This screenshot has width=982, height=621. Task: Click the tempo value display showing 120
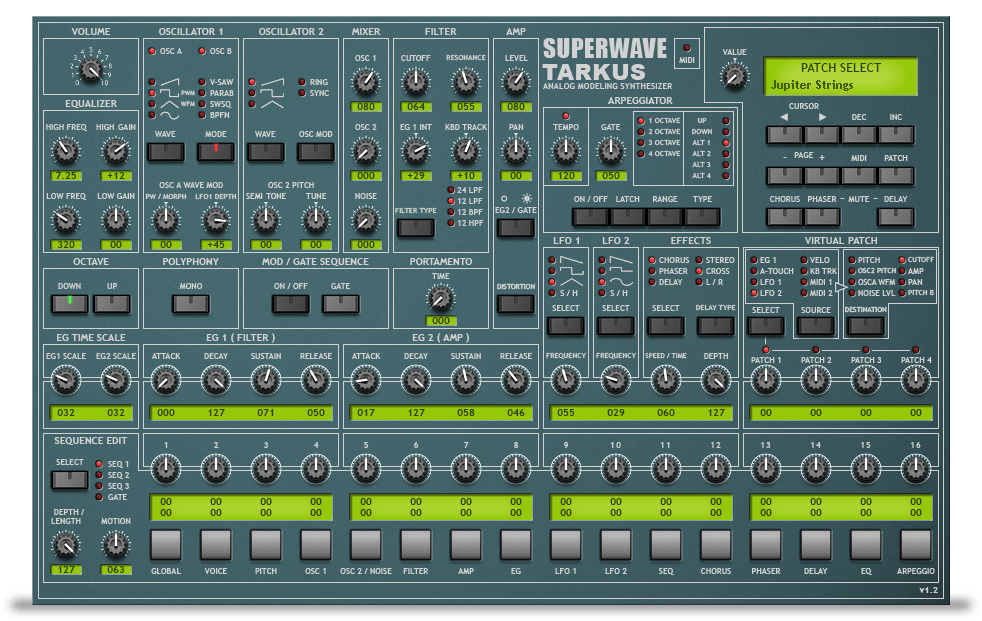[x=565, y=176]
